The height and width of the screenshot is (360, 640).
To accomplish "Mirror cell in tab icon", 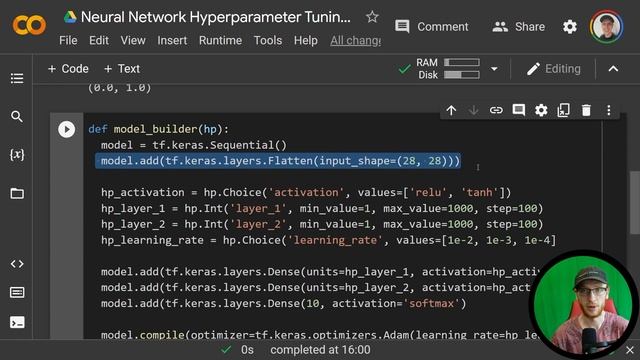I will pyautogui.click(x=563, y=110).
